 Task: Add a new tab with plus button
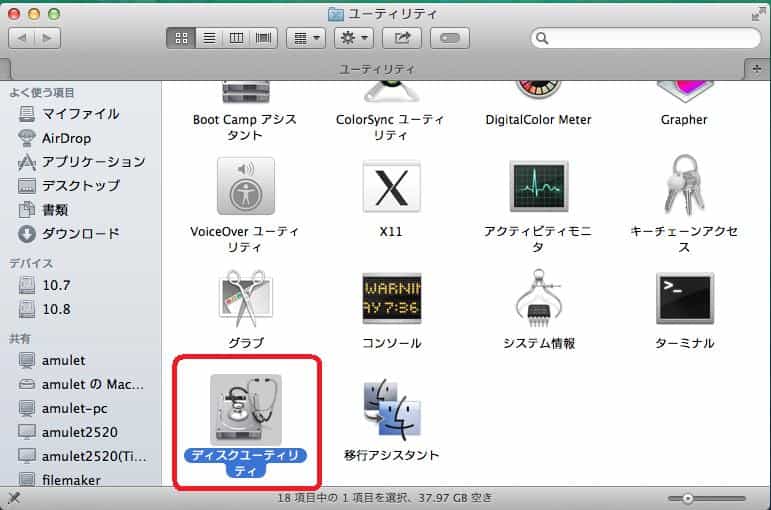[758, 69]
